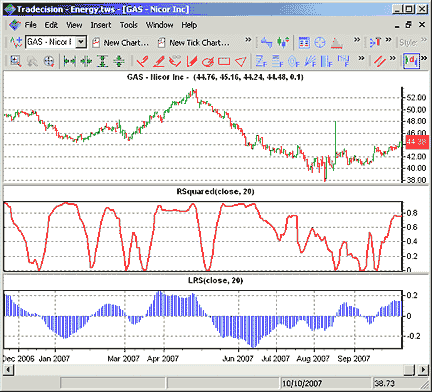Select the triangle drawing tool
The width and height of the screenshot is (432, 392).
241,61
